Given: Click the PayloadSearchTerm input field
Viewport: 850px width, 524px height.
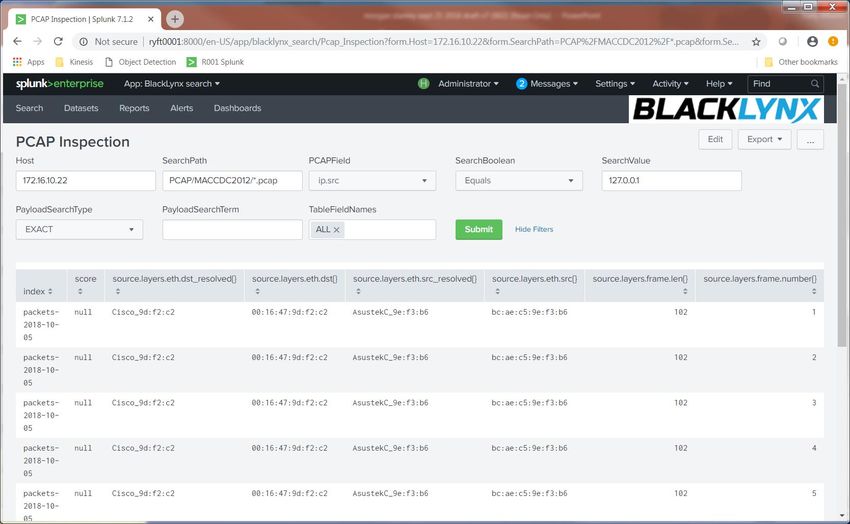Looking at the screenshot, I should point(232,229).
